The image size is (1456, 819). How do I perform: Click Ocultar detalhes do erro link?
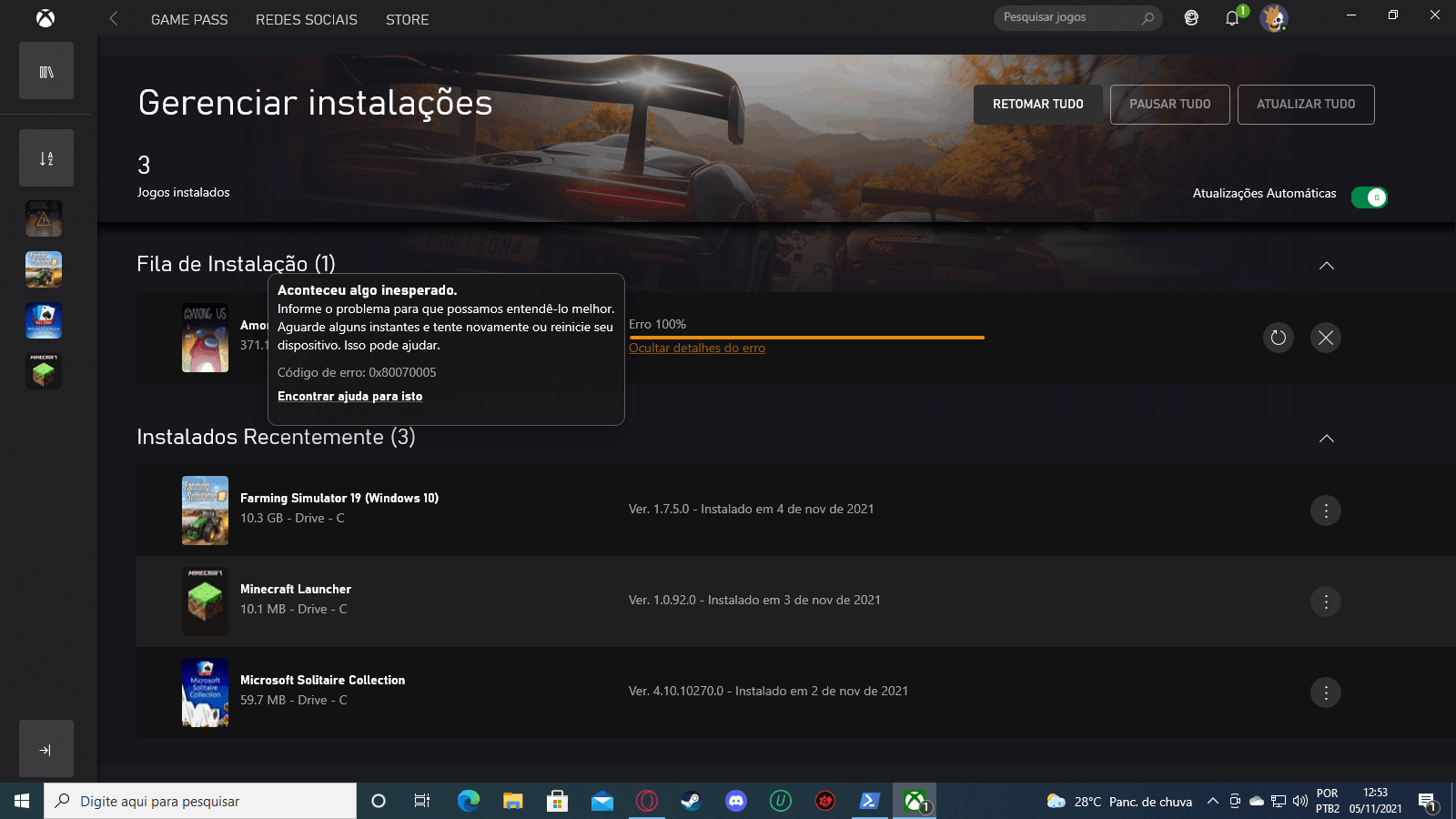(x=697, y=348)
